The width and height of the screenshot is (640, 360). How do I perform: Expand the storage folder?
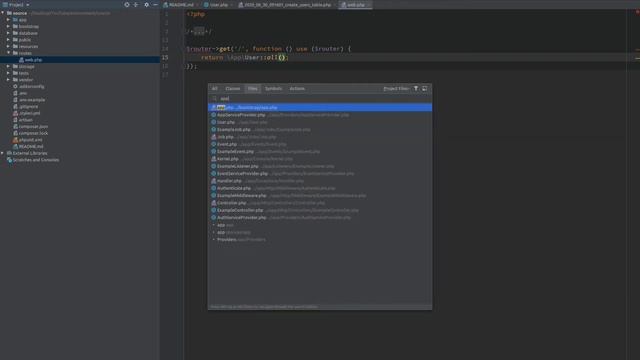coord(9,66)
